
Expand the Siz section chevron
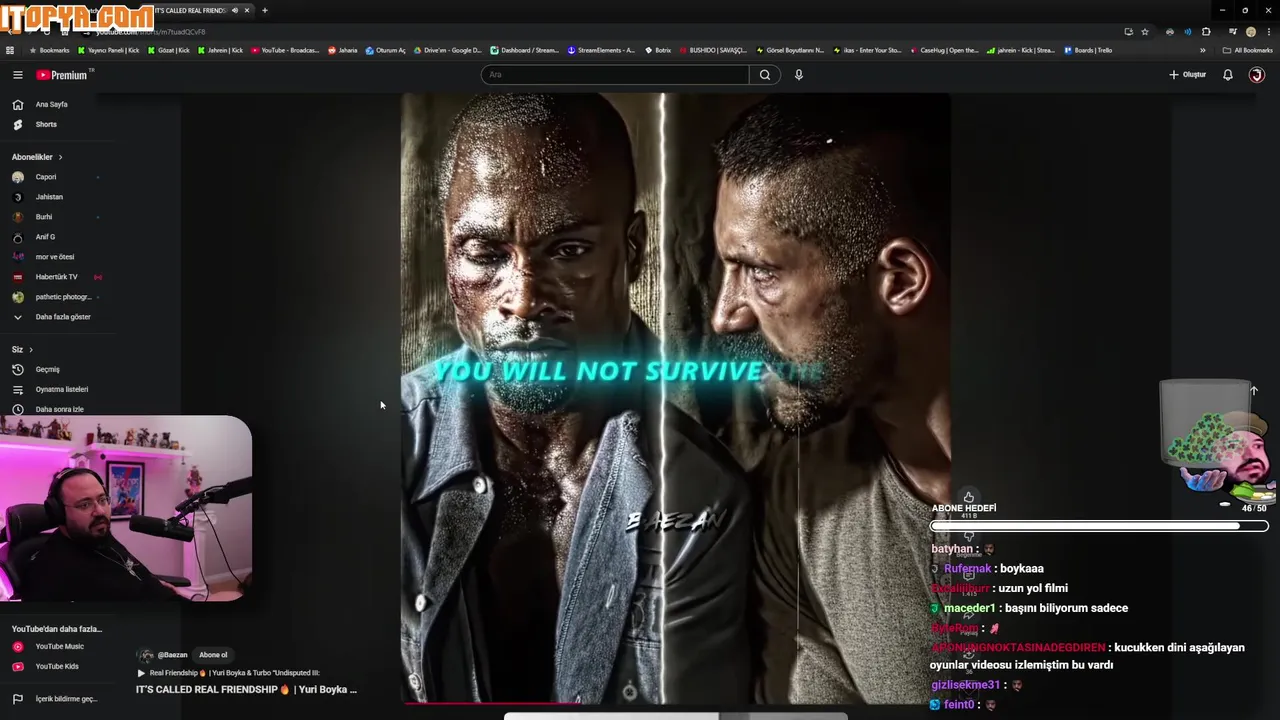pyautogui.click(x=31, y=349)
